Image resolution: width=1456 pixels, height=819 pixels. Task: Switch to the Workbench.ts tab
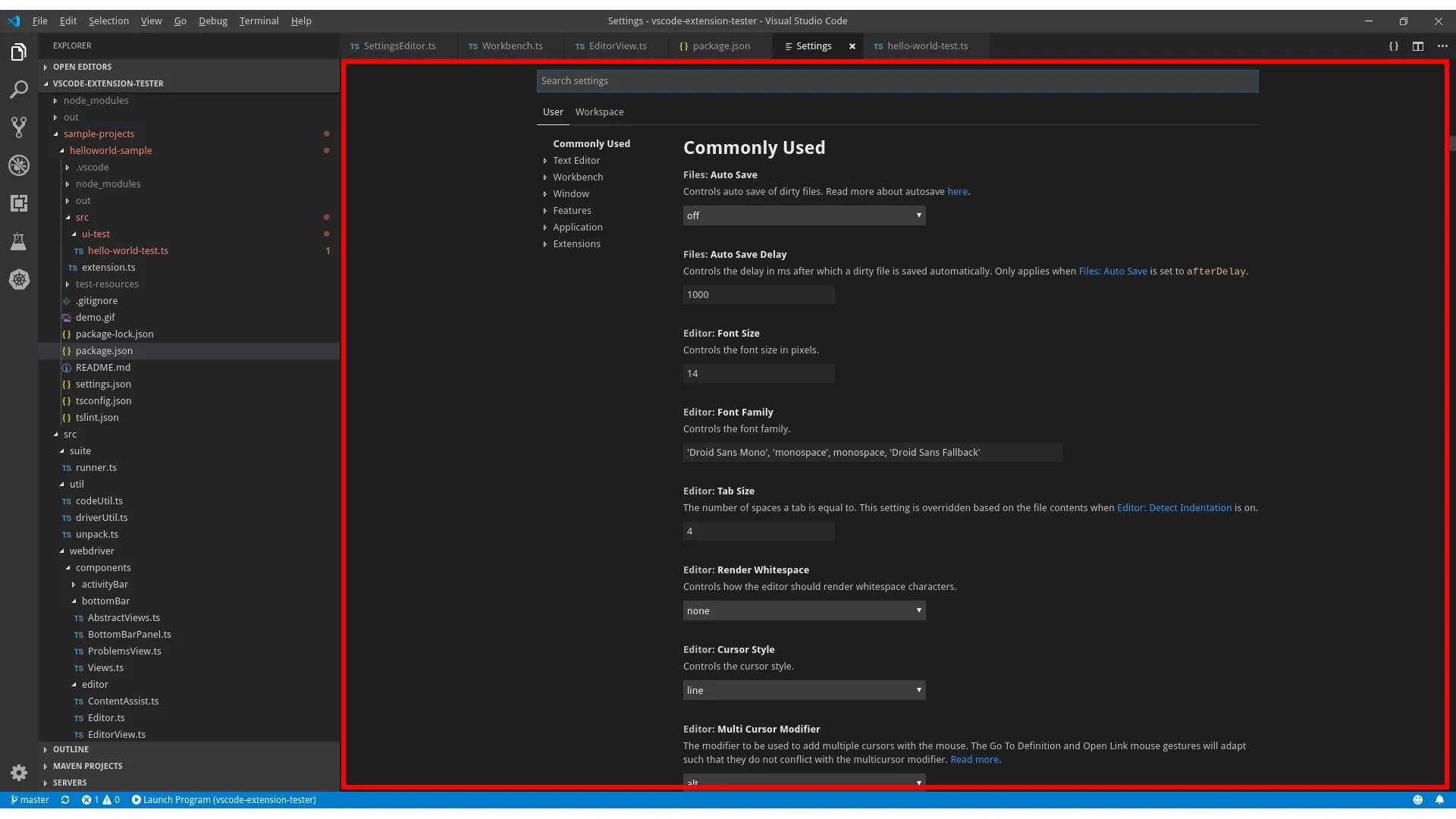(511, 46)
